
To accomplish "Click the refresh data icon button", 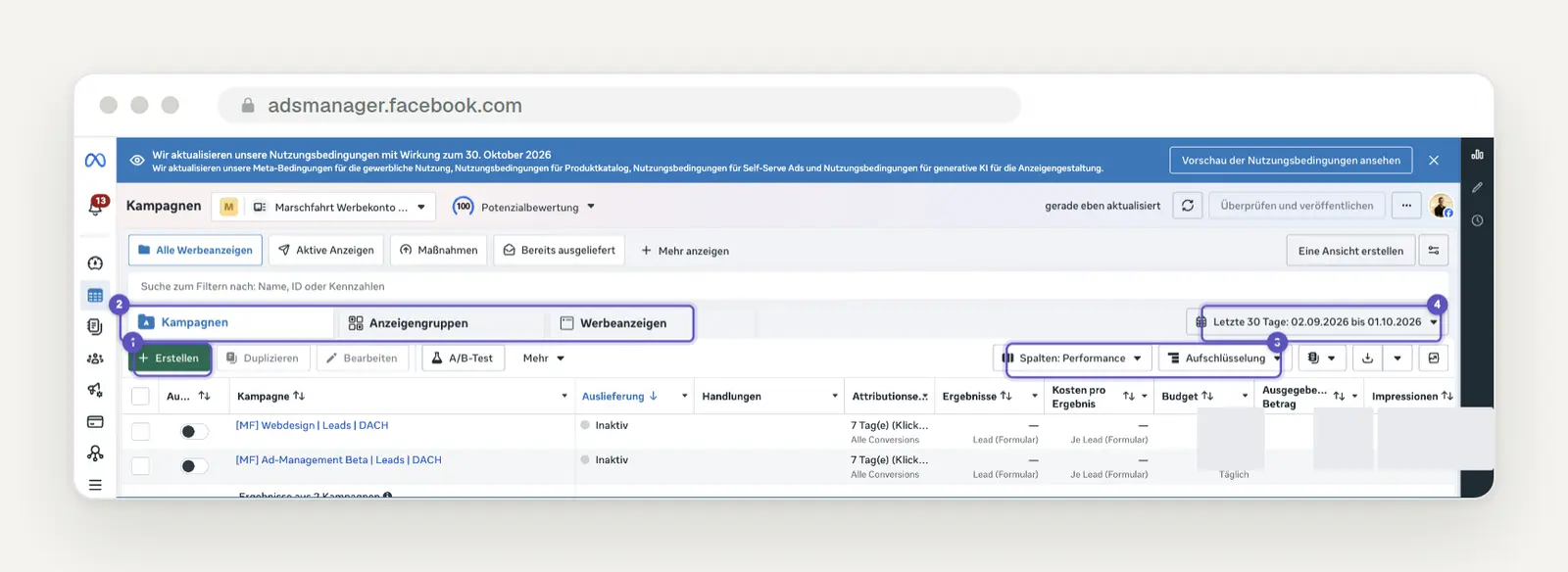I will (1188, 206).
